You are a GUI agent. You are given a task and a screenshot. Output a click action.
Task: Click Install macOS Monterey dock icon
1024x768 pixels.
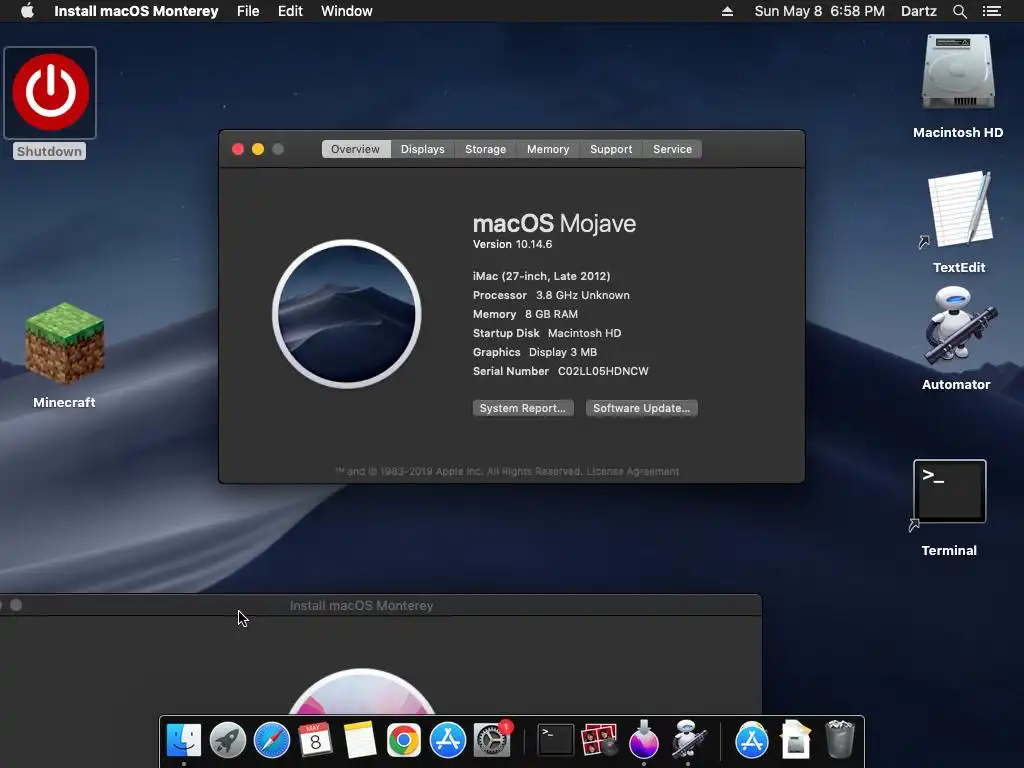pos(643,741)
